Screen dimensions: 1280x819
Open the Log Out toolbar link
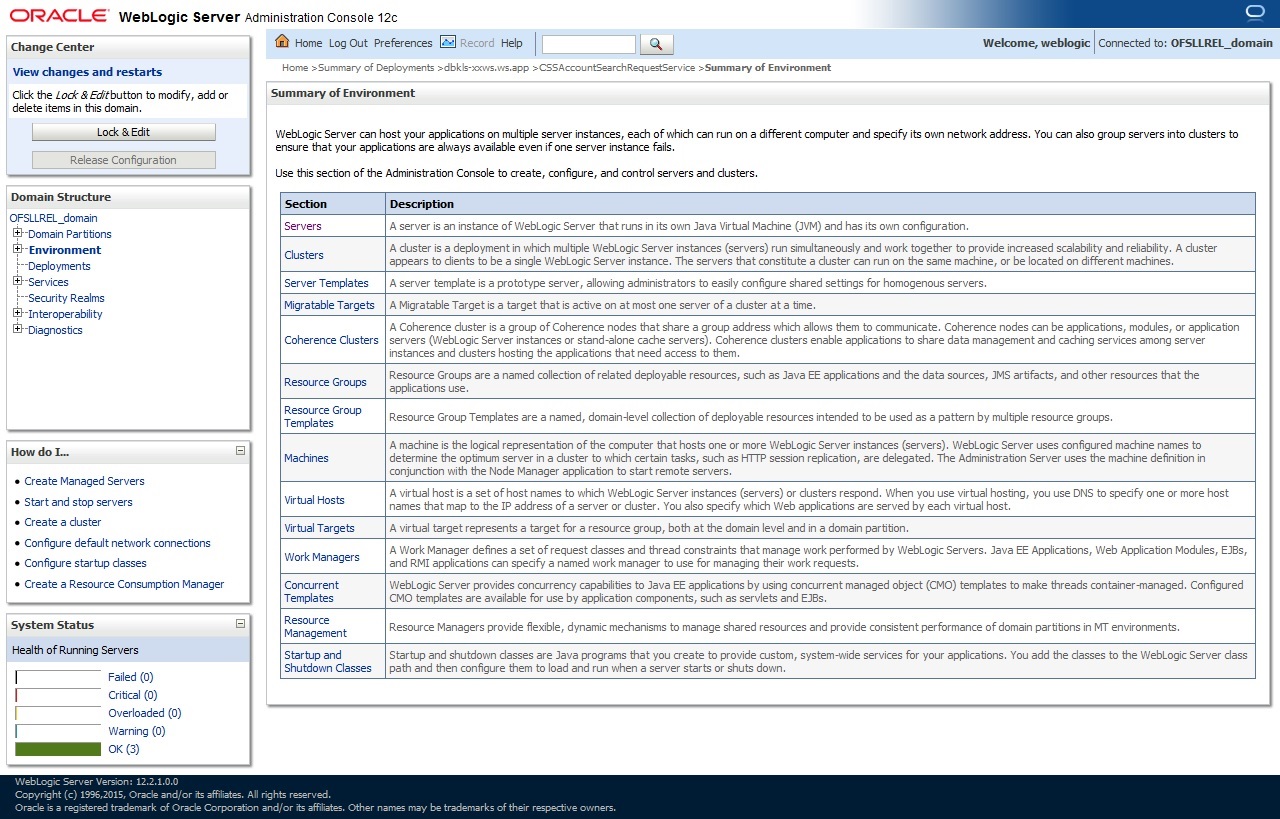tap(348, 43)
